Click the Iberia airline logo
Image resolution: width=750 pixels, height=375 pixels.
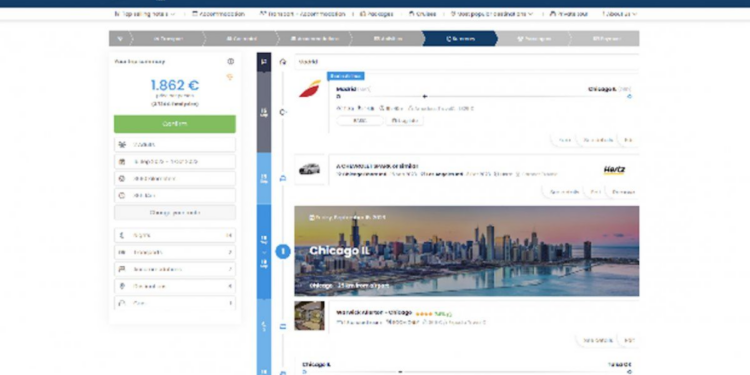coord(310,89)
